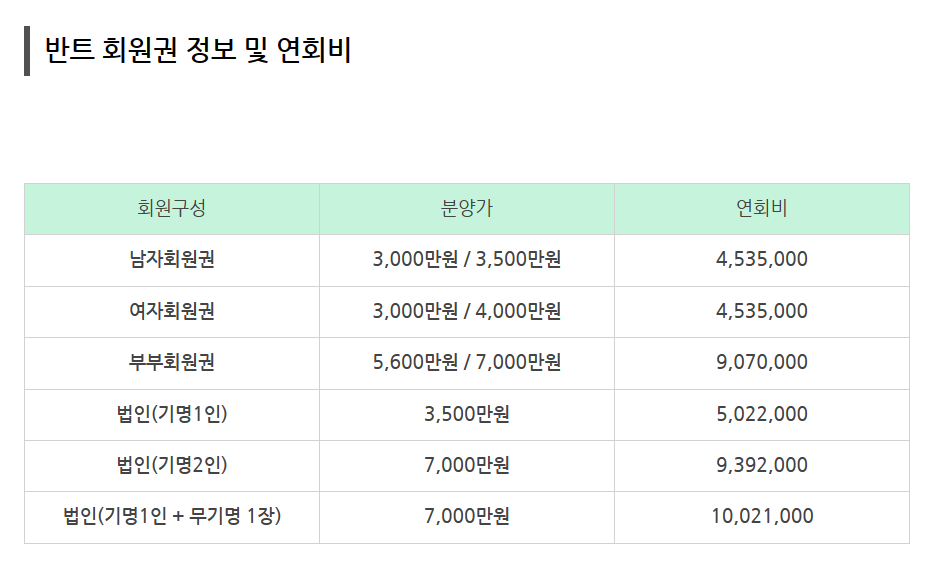Click the 7,000만원 price in 법인(기명2인) row
937x571 pixels.
pyautogui.click(x=467, y=465)
